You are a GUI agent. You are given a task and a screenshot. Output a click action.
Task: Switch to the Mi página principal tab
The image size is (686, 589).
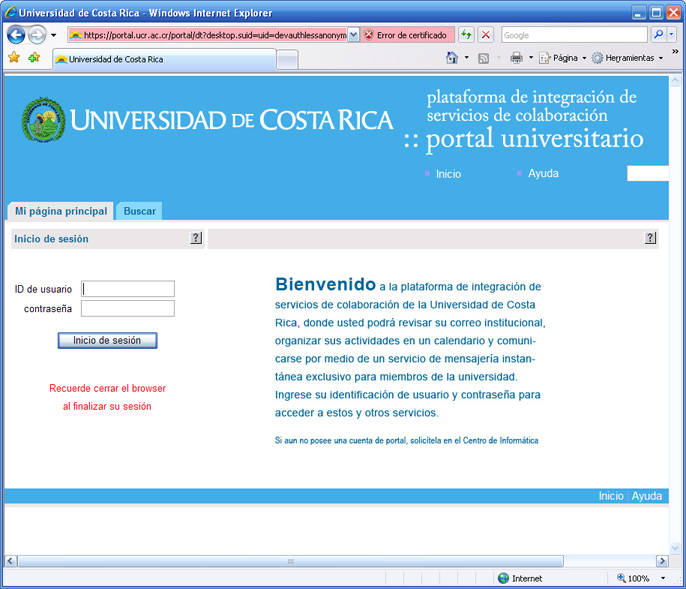(x=61, y=211)
